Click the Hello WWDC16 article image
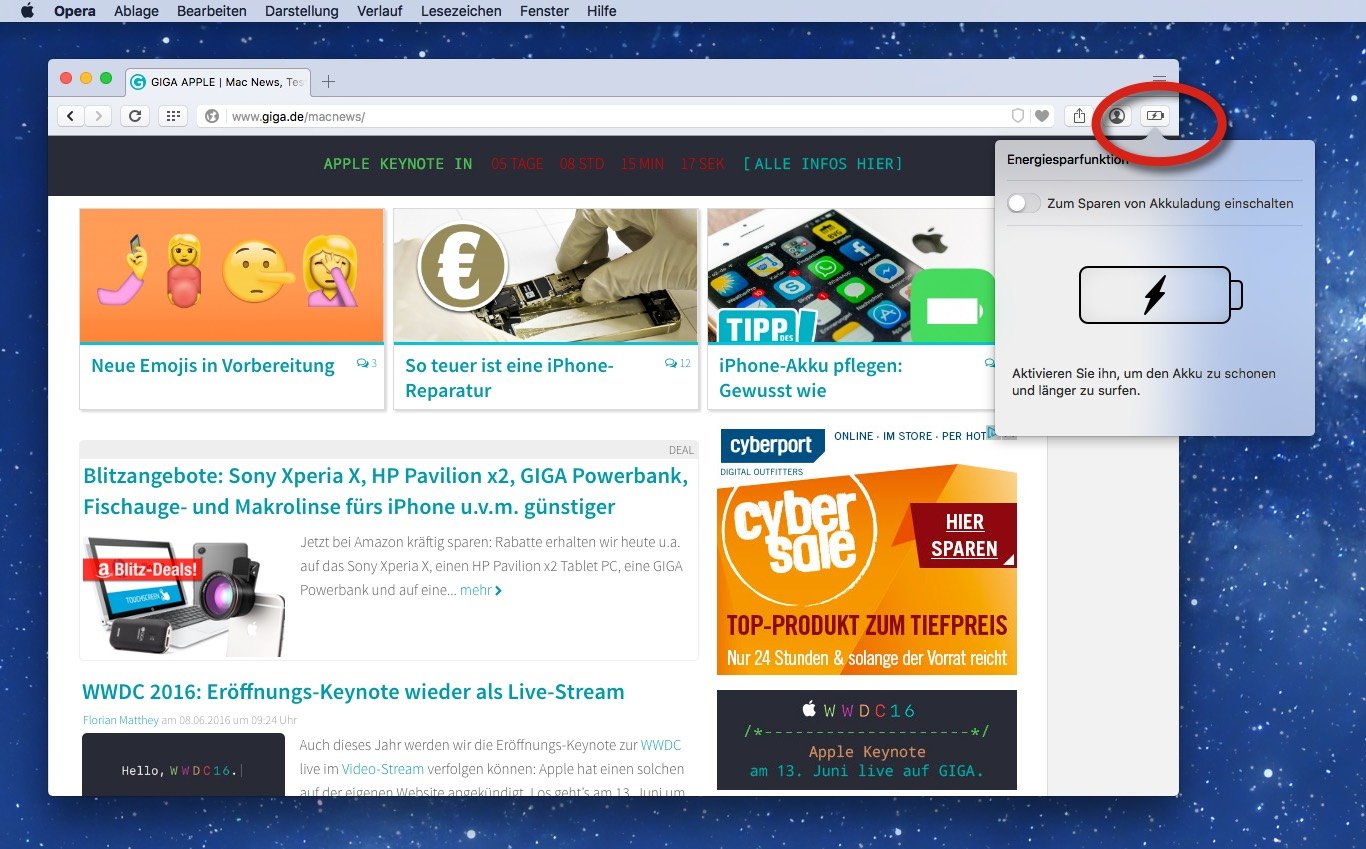This screenshot has width=1366, height=849. [x=183, y=765]
